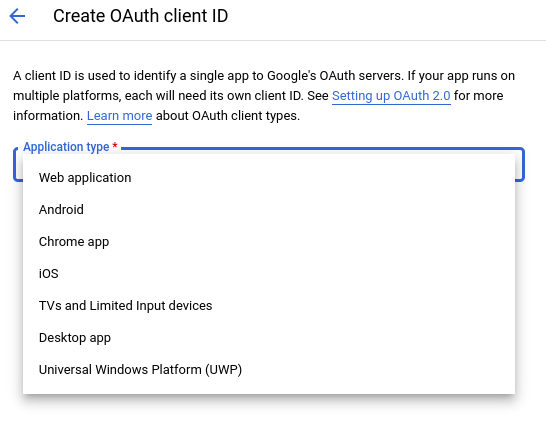Select the iOS option
This screenshot has width=546, height=421.
[x=269, y=274]
